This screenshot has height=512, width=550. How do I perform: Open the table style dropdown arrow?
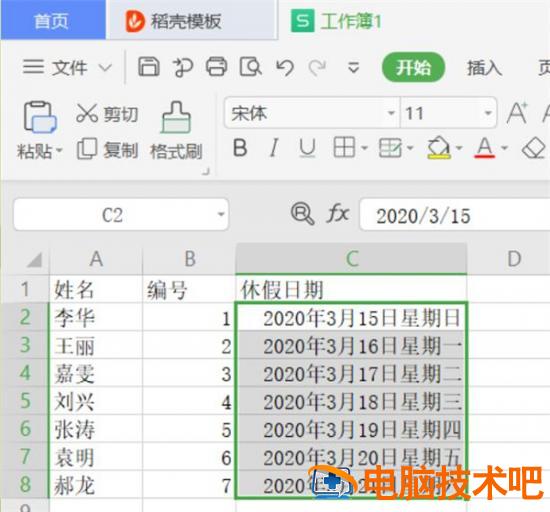coord(410,148)
